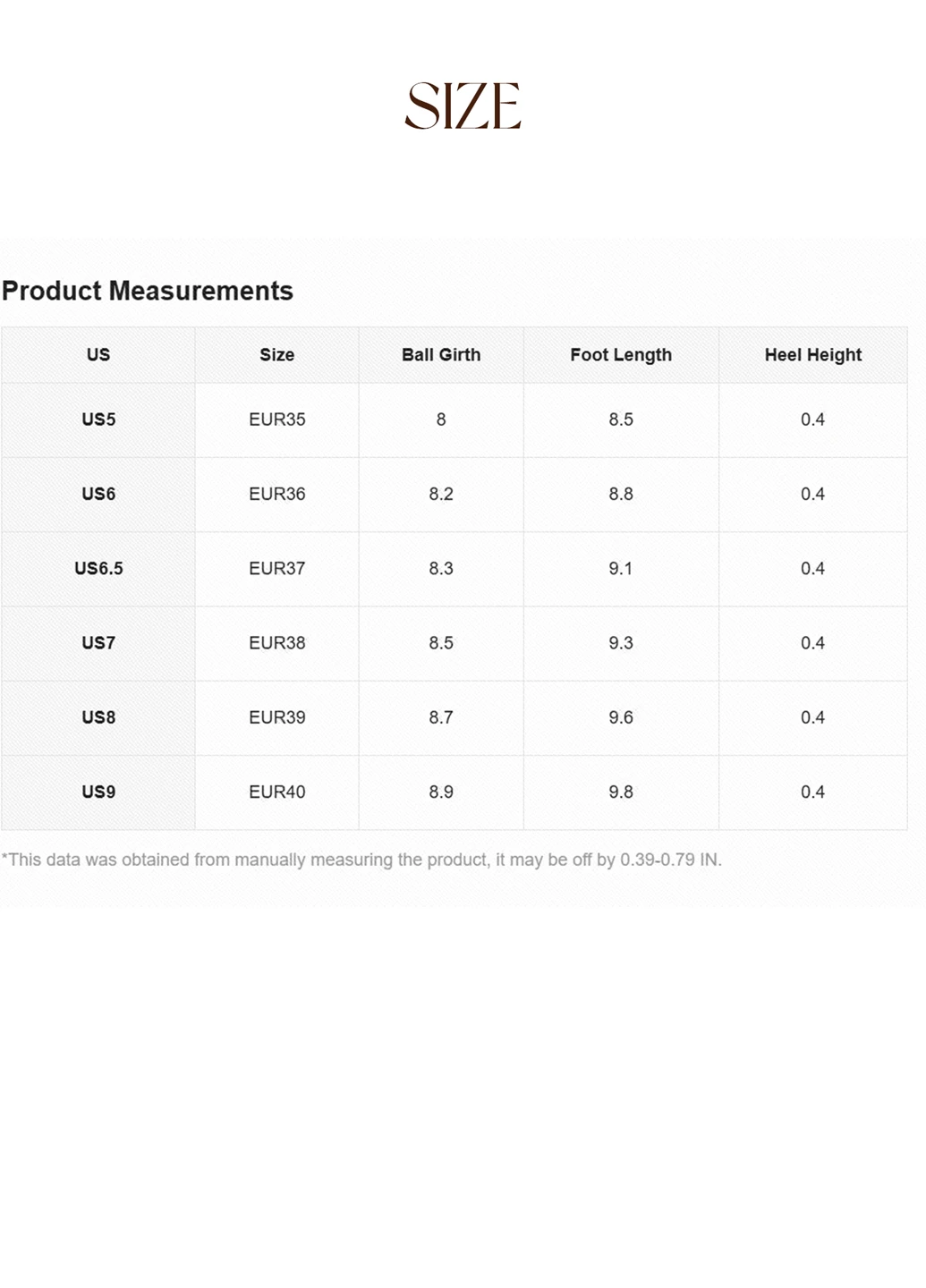Select the US8 row label

pyautogui.click(x=98, y=717)
